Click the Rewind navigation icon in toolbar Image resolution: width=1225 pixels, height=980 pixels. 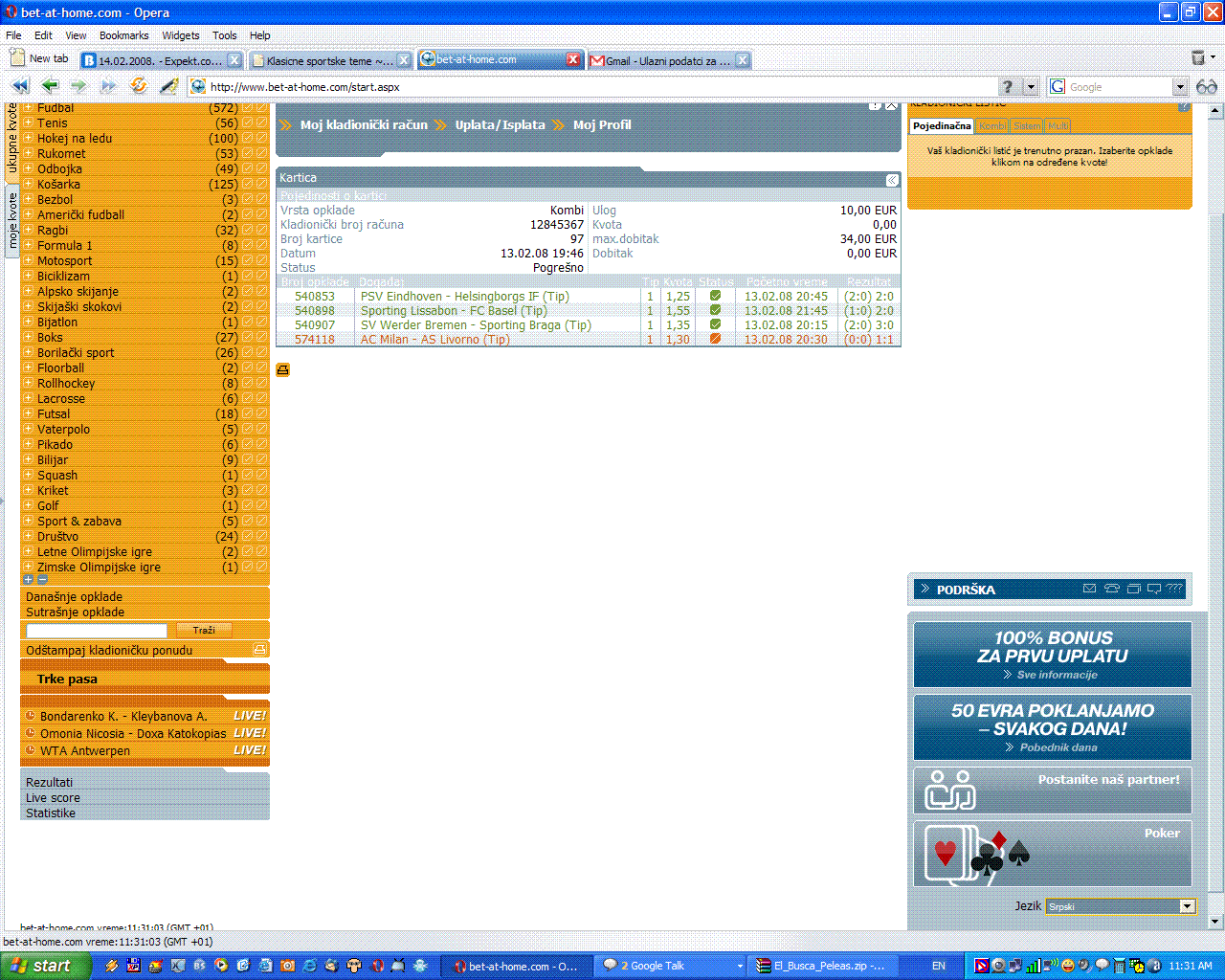pos(20,86)
